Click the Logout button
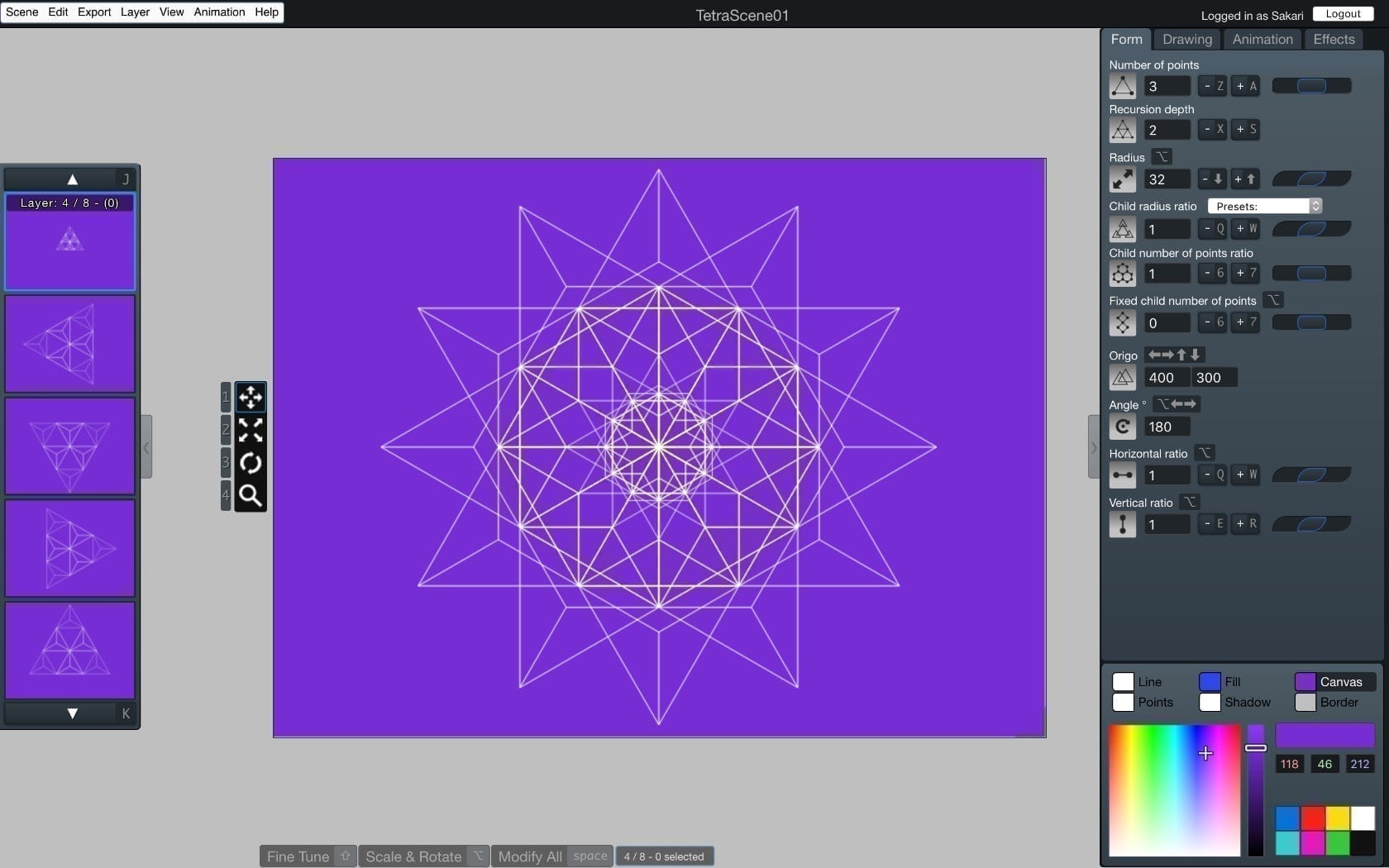This screenshot has width=1389, height=868. click(1343, 14)
